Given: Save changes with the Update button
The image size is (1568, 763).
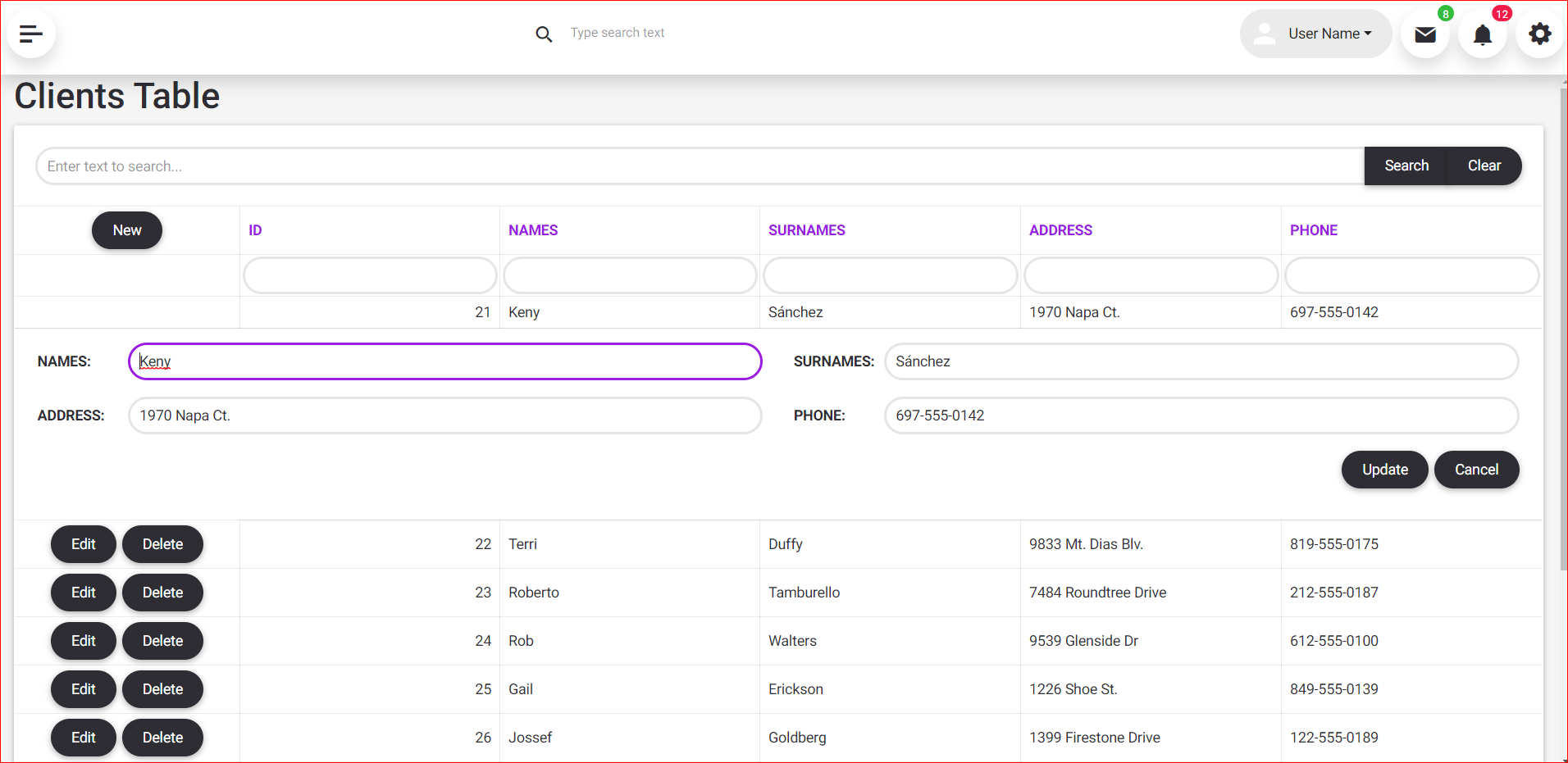Looking at the screenshot, I should coord(1384,470).
